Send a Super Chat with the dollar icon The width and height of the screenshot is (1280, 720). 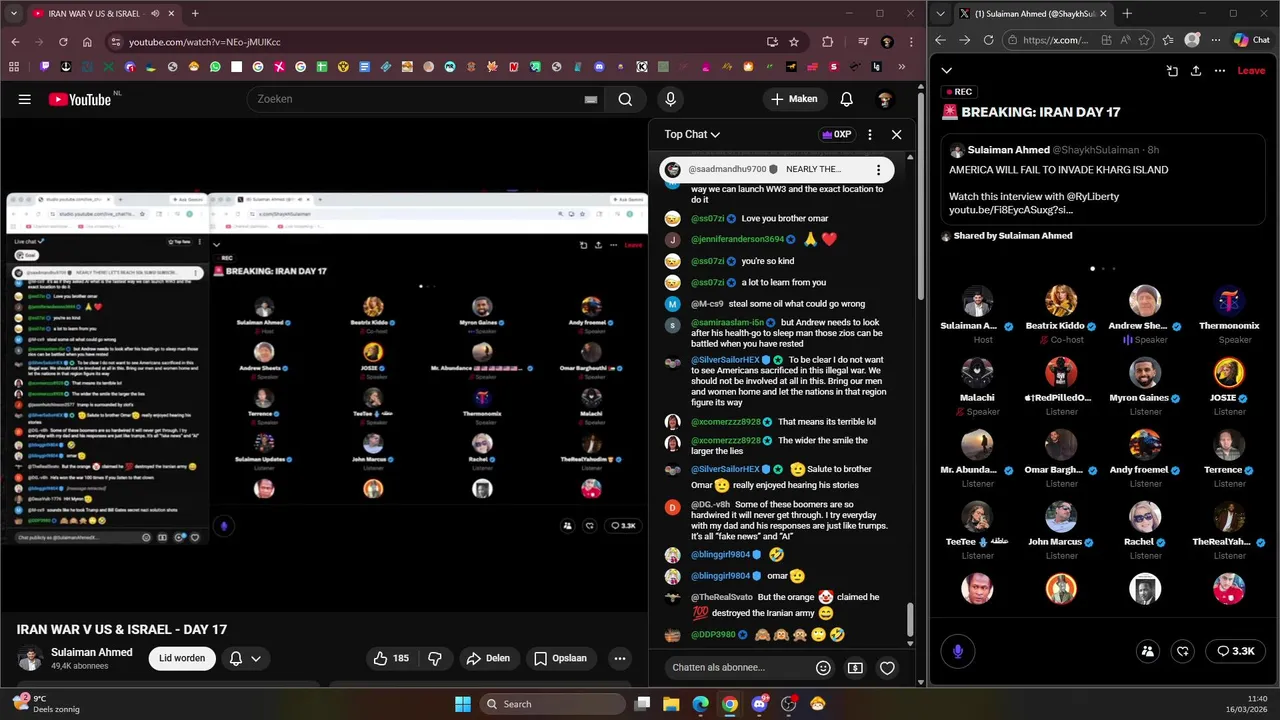[x=855, y=668]
